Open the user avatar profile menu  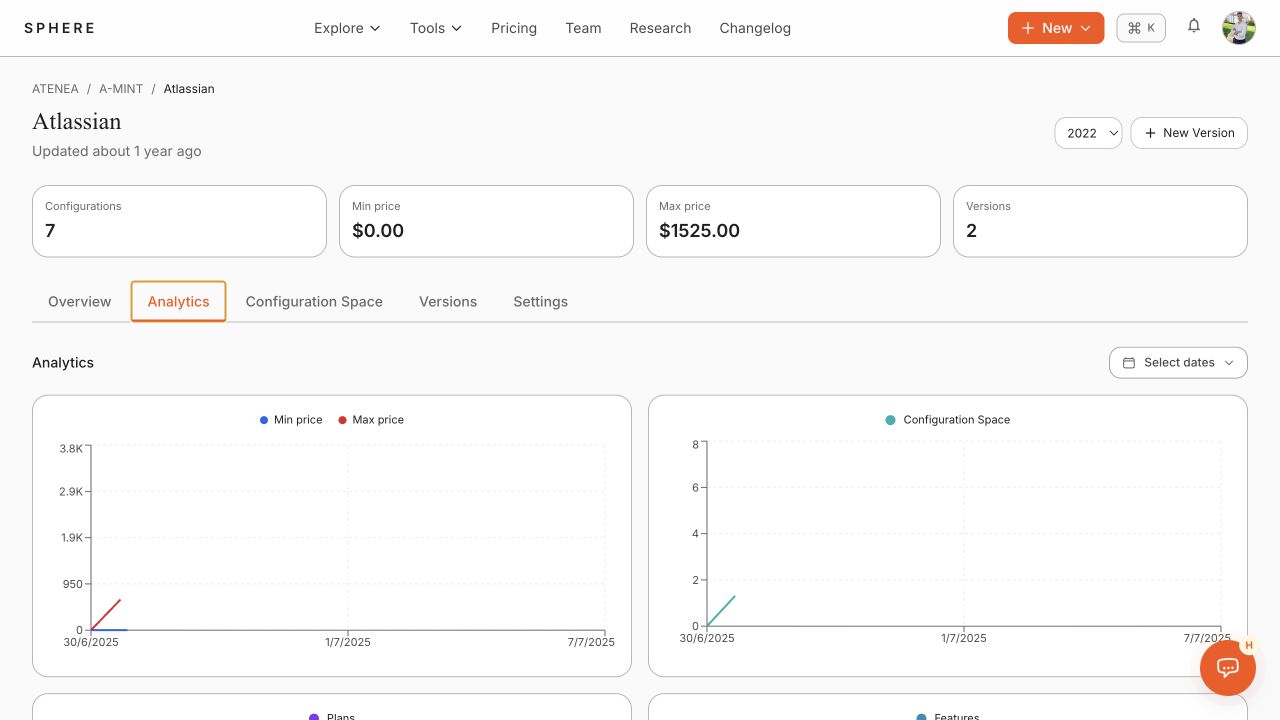pyautogui.click(x=1239, y=28)
